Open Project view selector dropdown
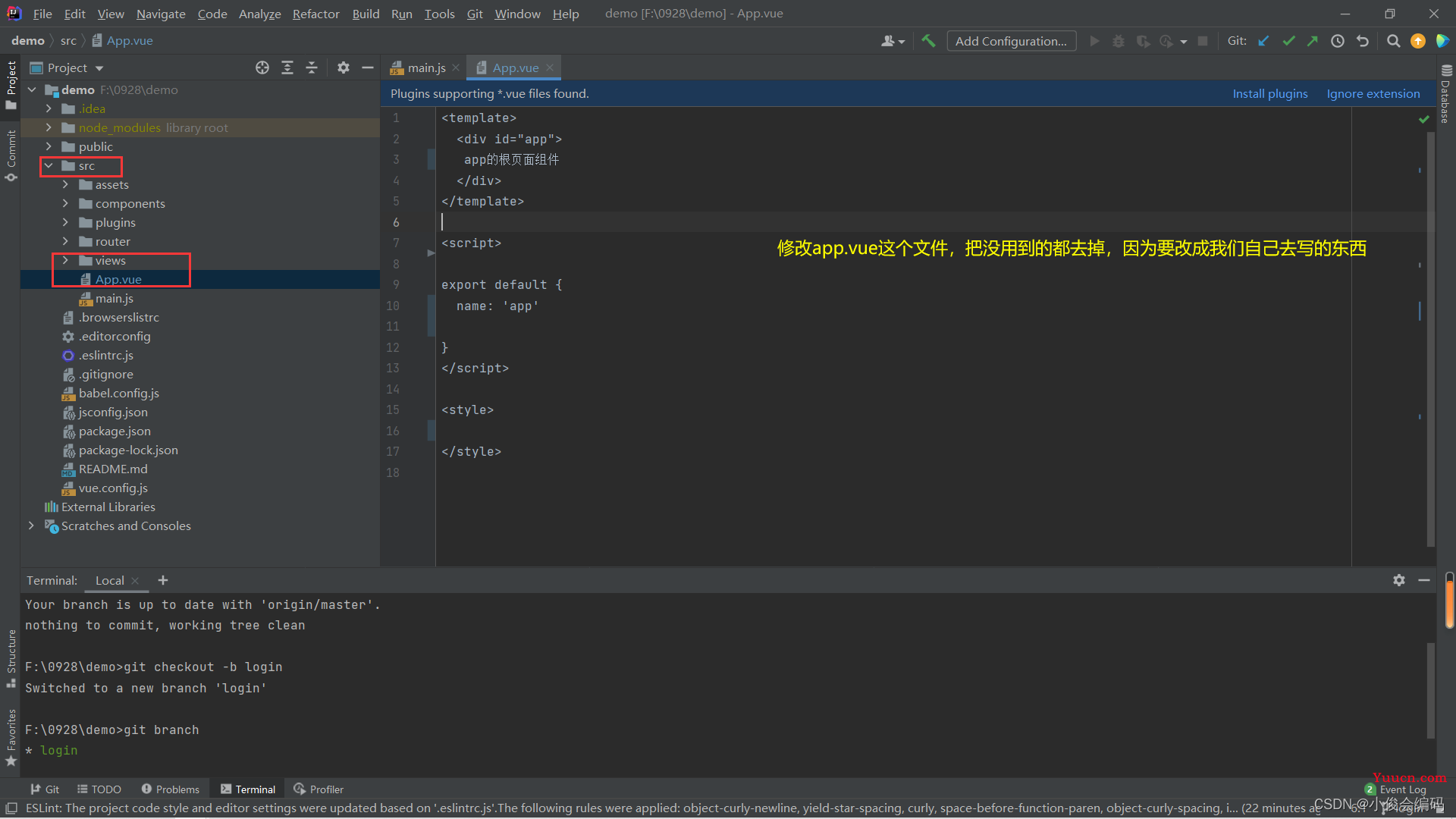Image resolution: width=1456 pixels, height=819 pixels. coord(67,67)
